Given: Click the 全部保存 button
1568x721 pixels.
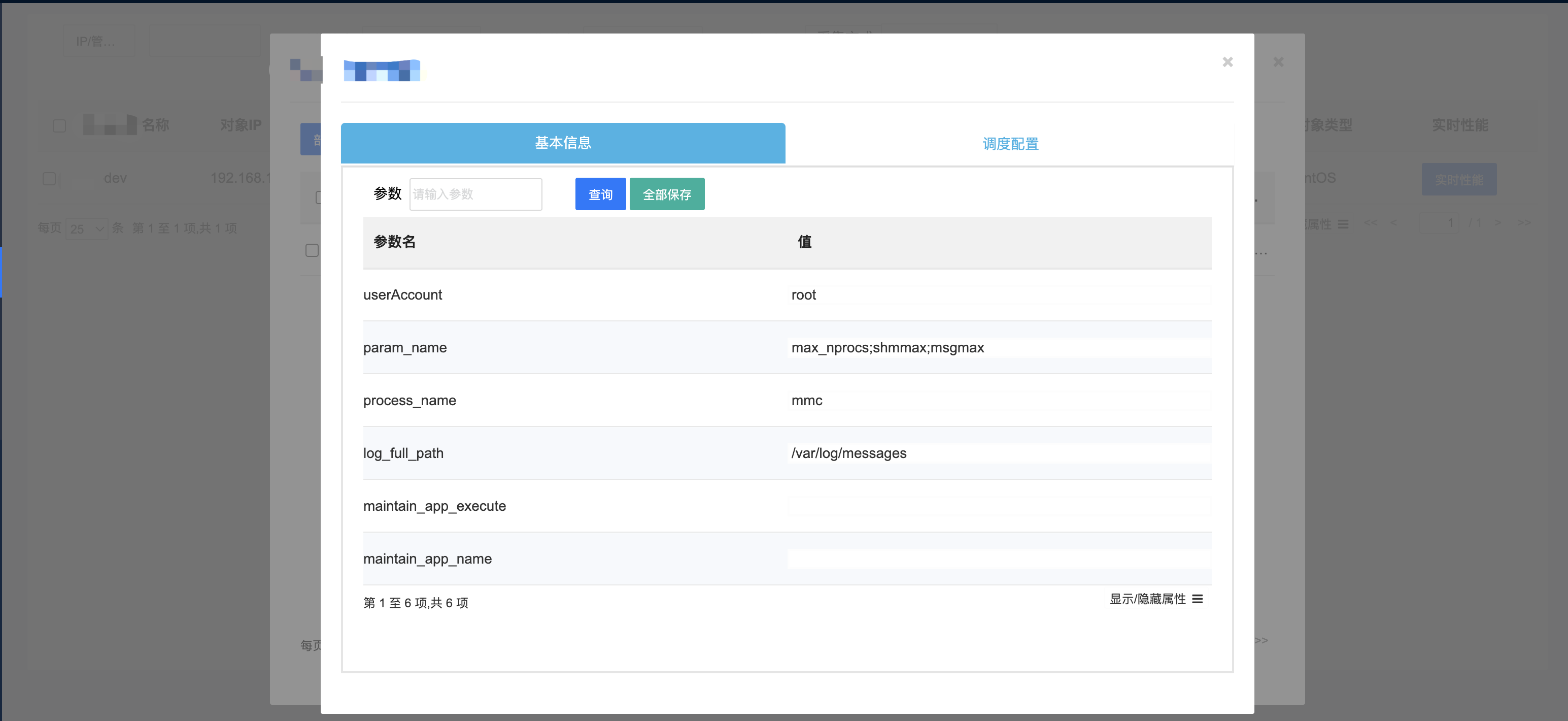Looking at the screenshot, I should coord(666,194).
